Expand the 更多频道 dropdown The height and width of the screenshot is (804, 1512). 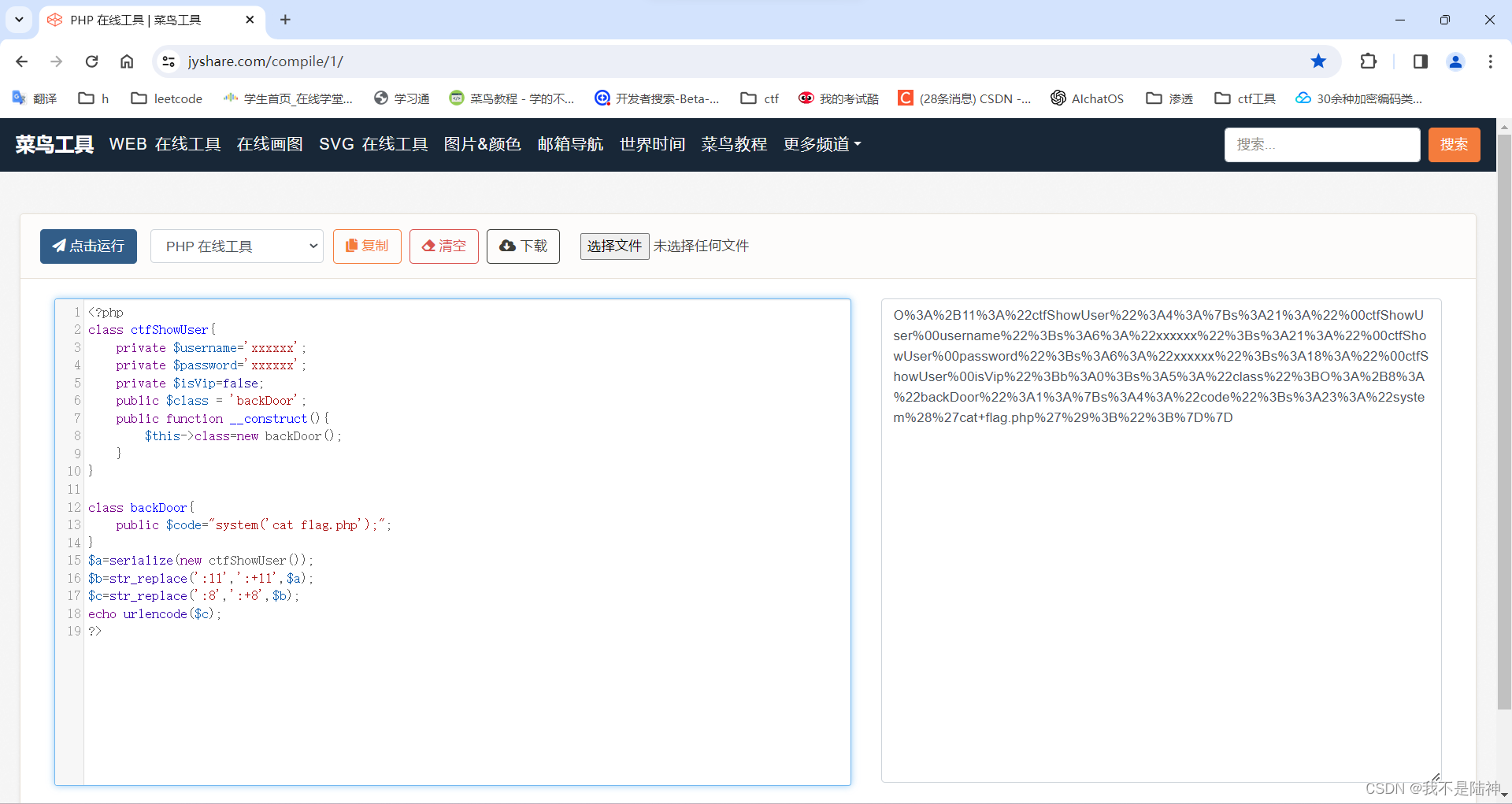coord(822,144)
